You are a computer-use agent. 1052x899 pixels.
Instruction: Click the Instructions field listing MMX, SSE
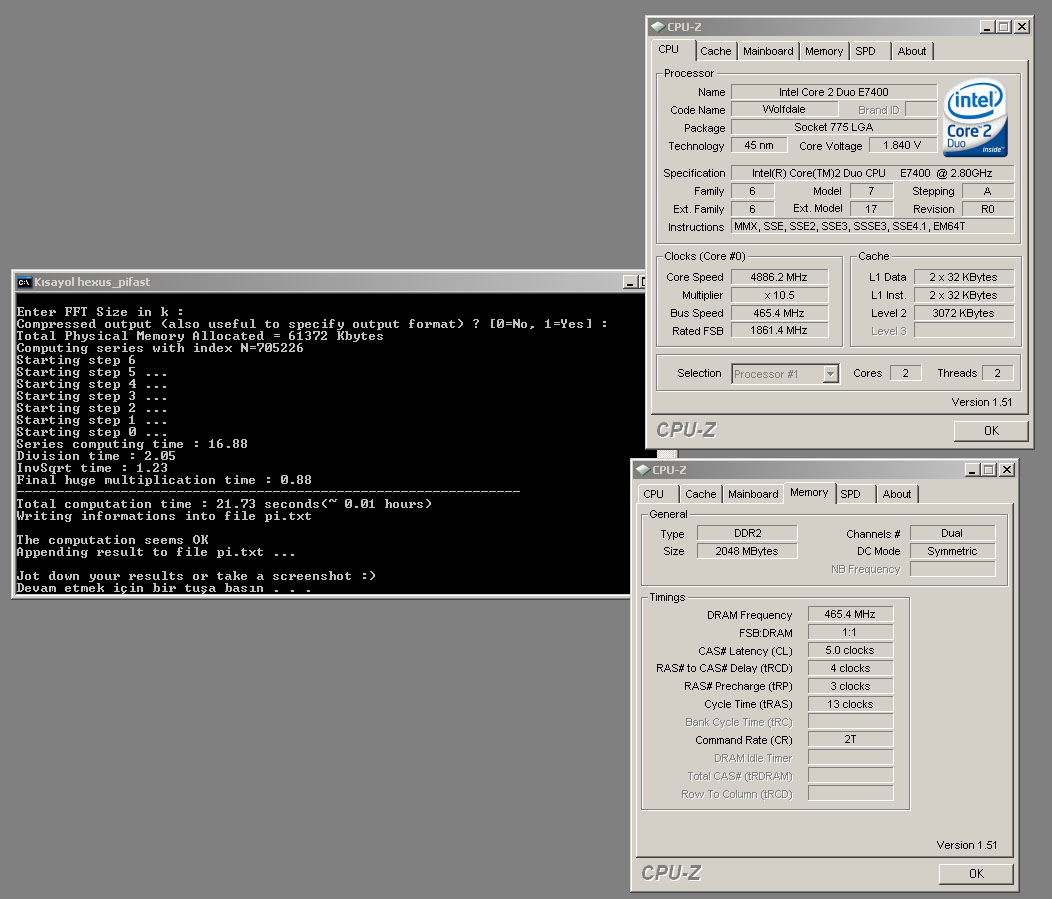coord(872,226)
